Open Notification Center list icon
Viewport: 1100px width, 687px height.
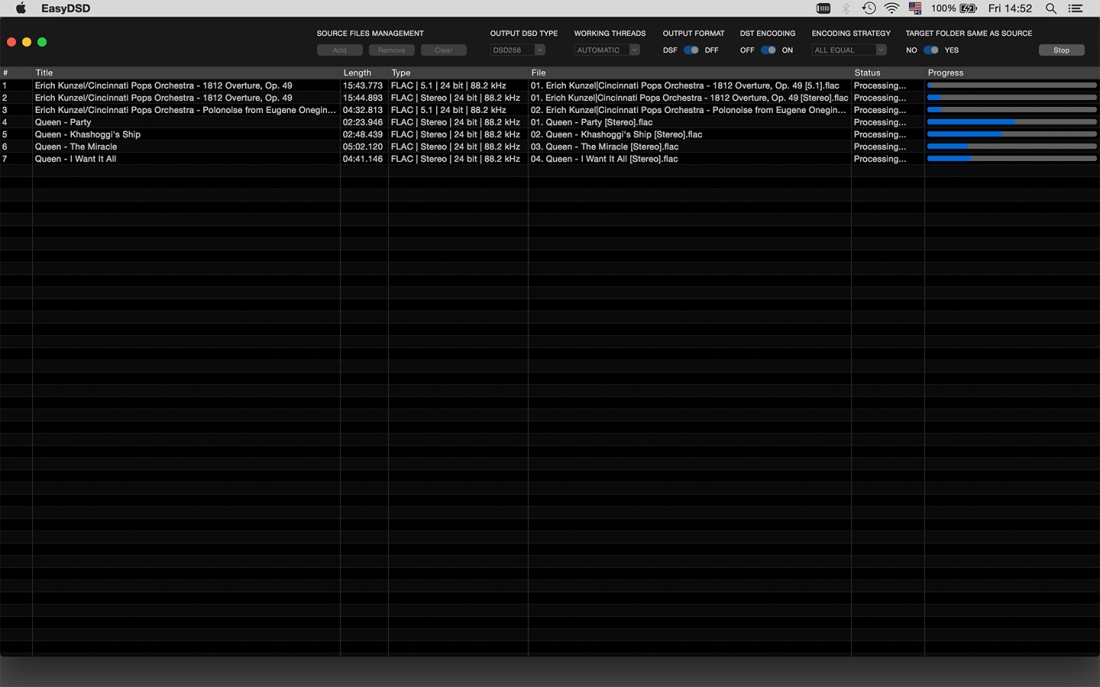coord(1075,8)
